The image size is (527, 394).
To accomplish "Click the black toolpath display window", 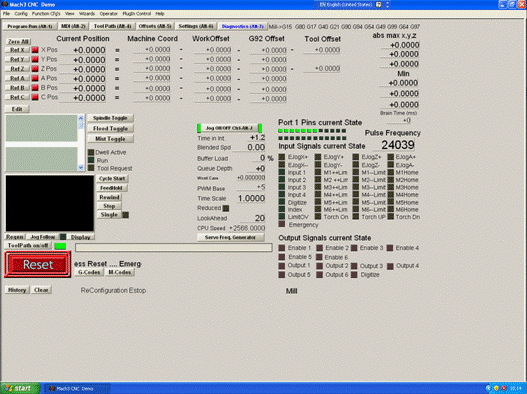I will tap(50, 203).
